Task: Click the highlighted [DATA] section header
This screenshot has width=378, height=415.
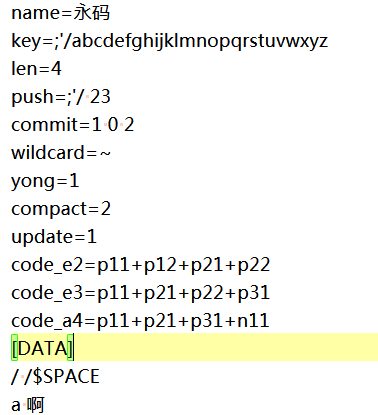Action: (42, 347)
